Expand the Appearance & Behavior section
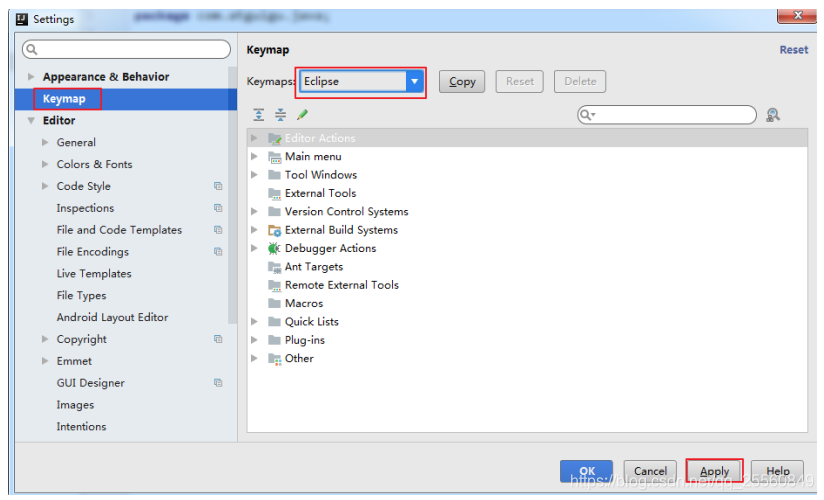The width and height of the screenshot is (824, 500). pyautogui.click(x=31, y=77)
